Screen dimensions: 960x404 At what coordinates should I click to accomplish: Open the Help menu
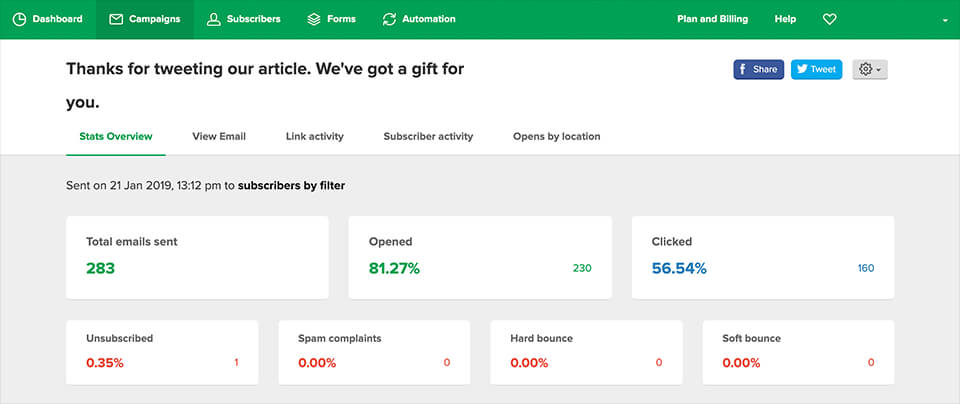[785, 19]
